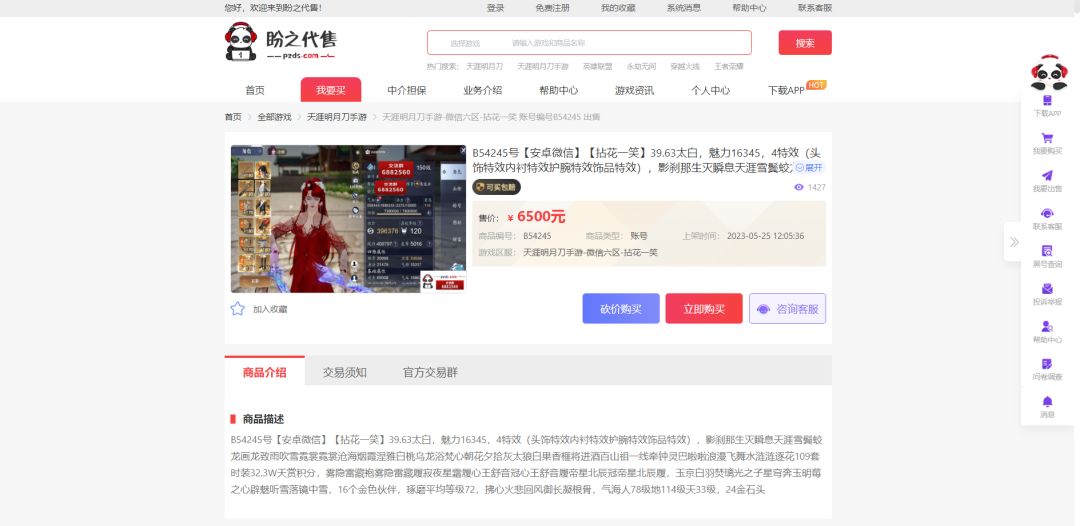Screen dimensions: 1080x526
Task: Open the 选择游戏 game selector
Action: [465, 43]
